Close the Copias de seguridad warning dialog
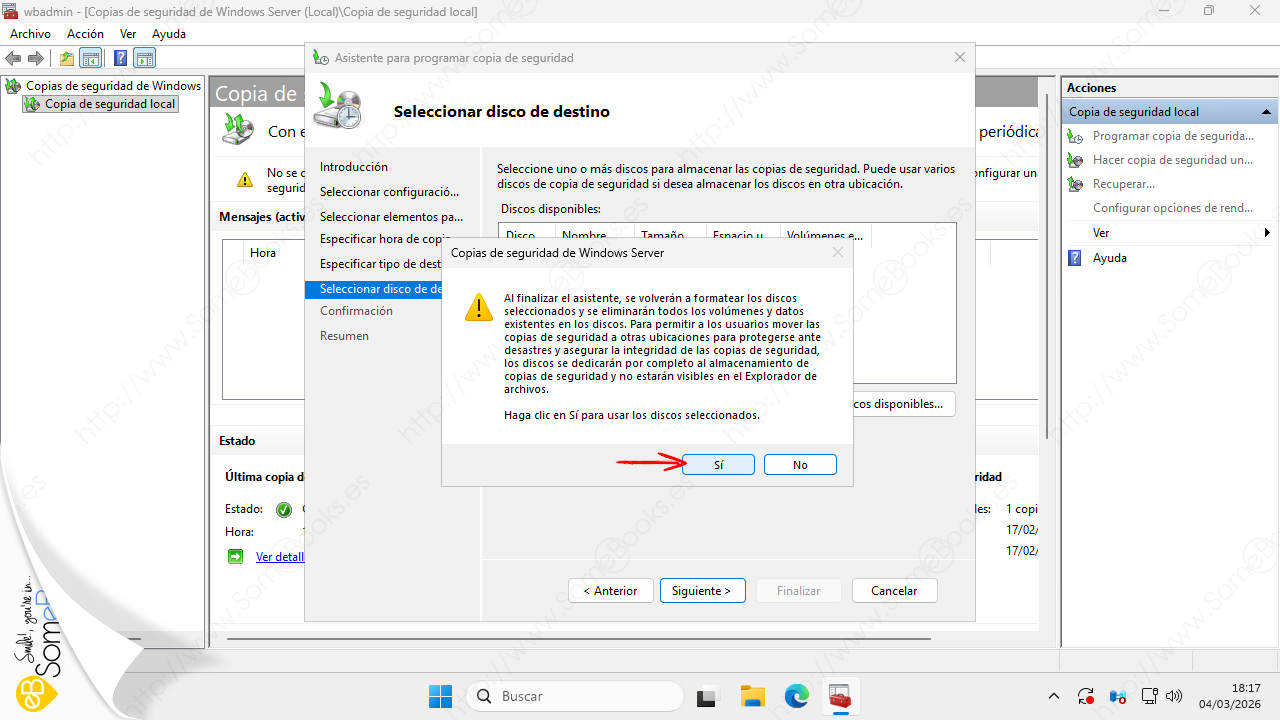 point(838,253)
